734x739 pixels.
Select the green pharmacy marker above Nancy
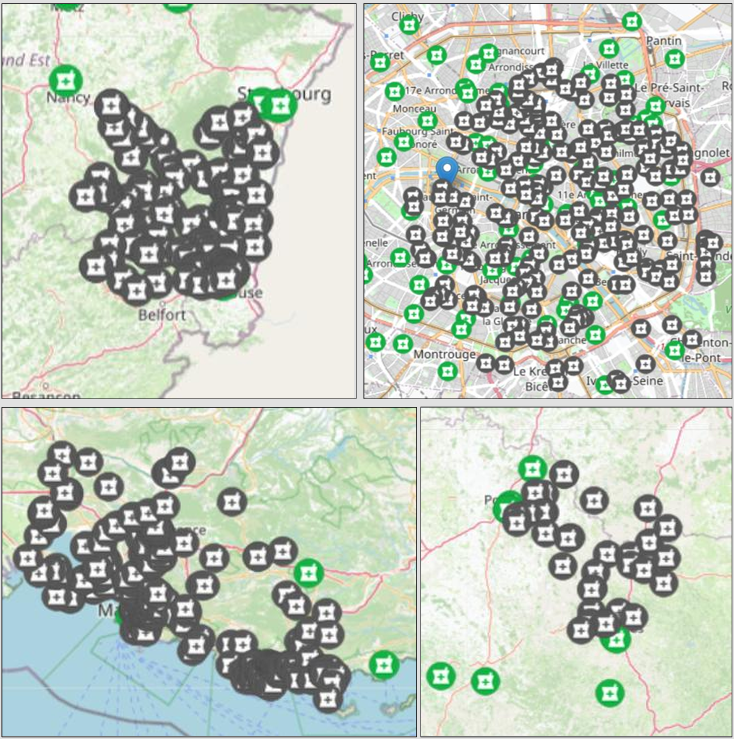pos(67,79)
